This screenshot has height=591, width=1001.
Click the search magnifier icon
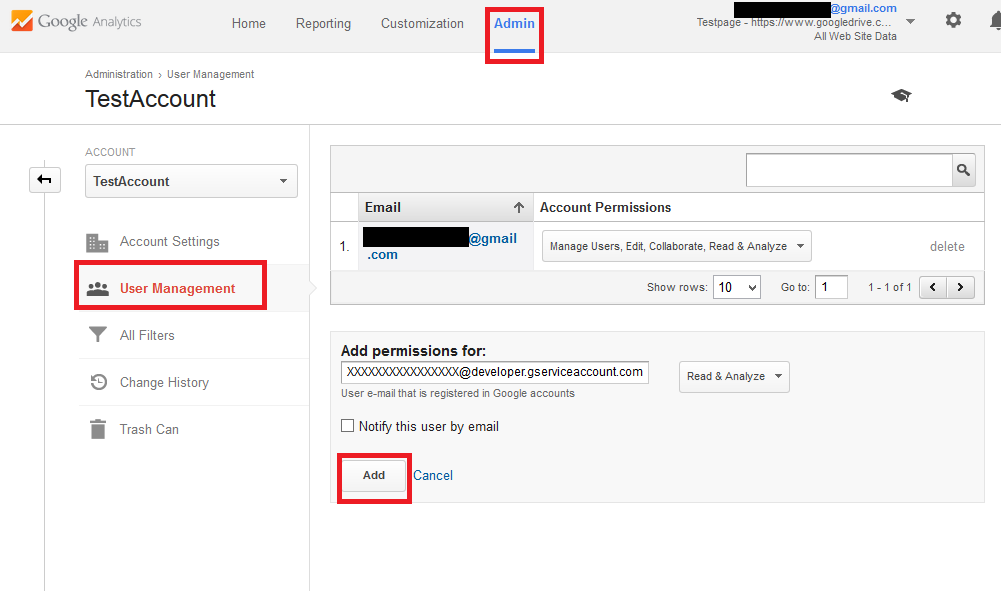click(x=963, y=171)
